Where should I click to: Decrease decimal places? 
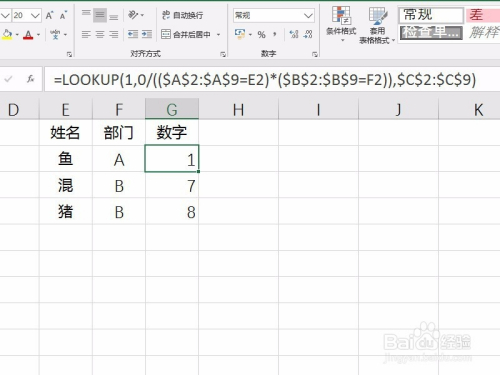pos(308,34)
